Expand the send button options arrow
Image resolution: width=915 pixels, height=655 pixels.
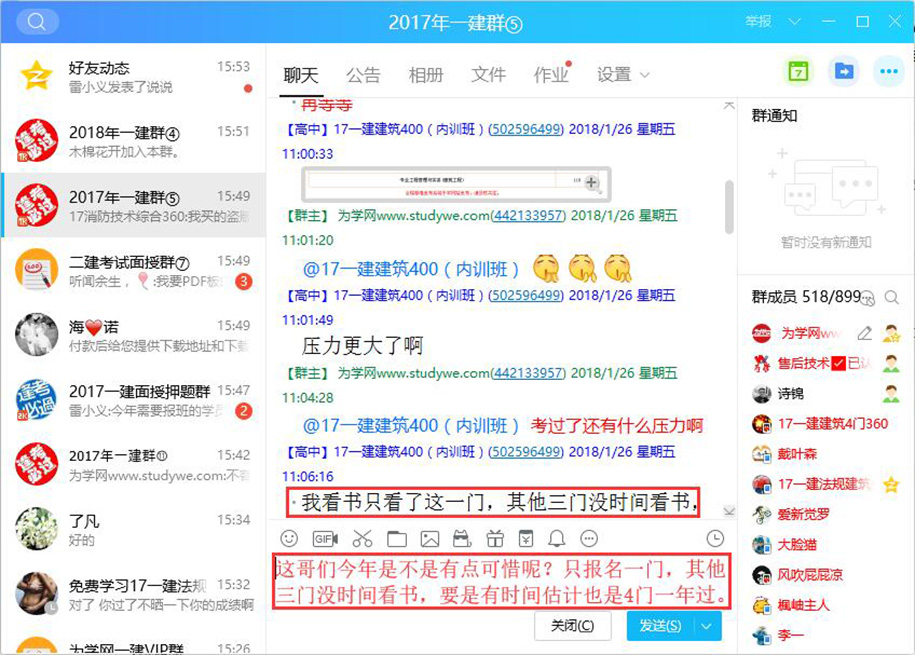(708, 626)
